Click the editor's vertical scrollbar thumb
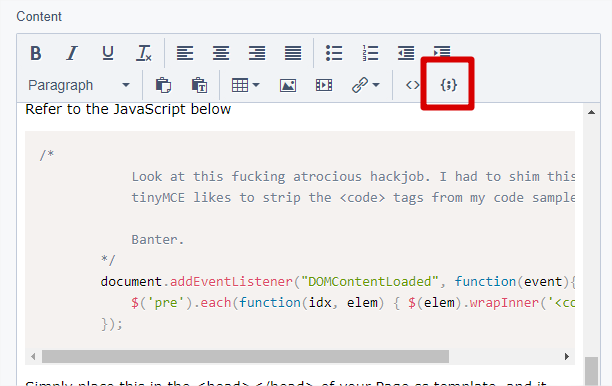 (x=591, y=371)
